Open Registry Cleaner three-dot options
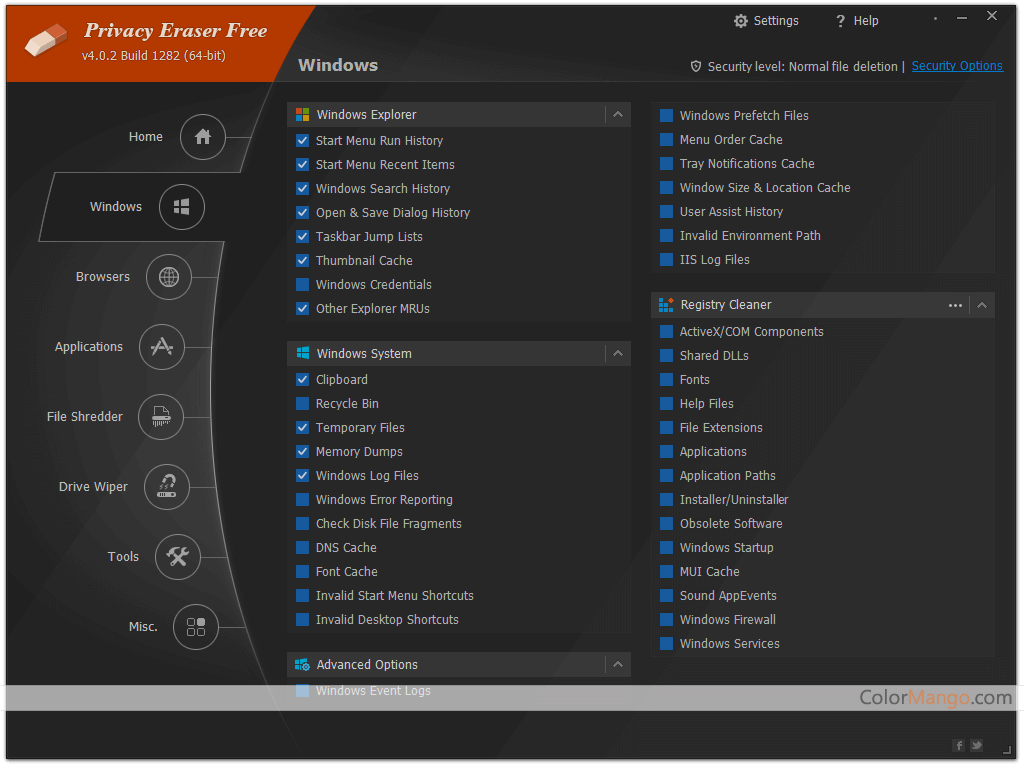The width and height of the screenshot is (1024, 768). 955,305
